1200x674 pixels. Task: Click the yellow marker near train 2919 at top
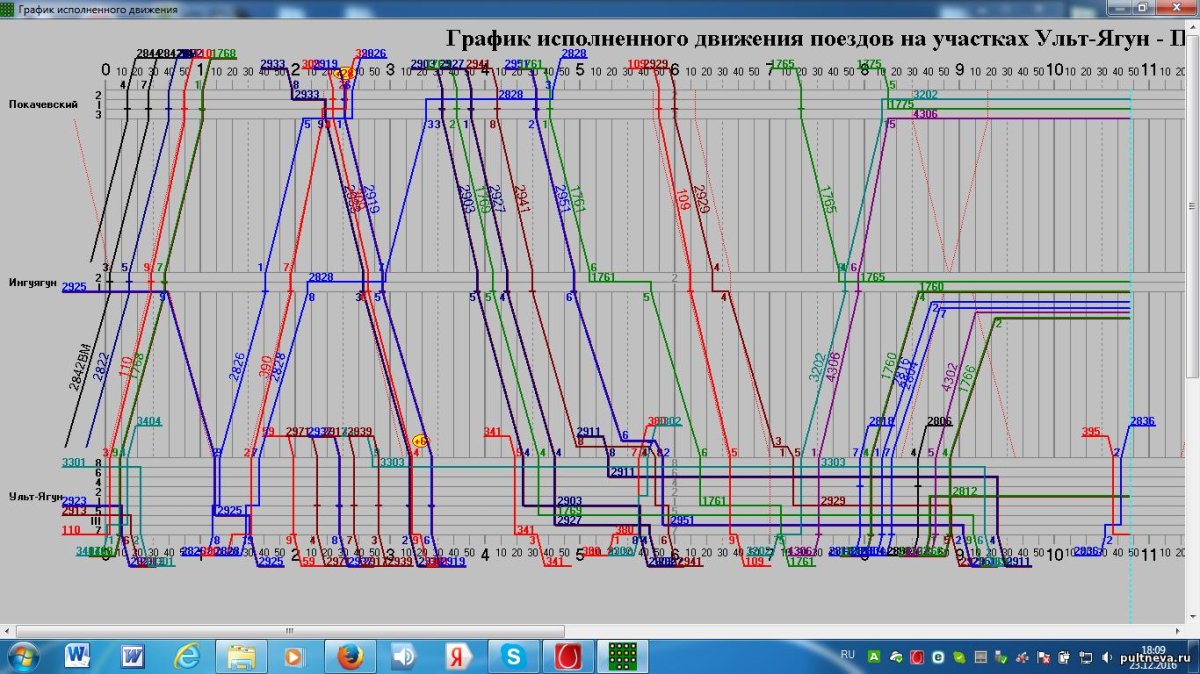point(345,74)
